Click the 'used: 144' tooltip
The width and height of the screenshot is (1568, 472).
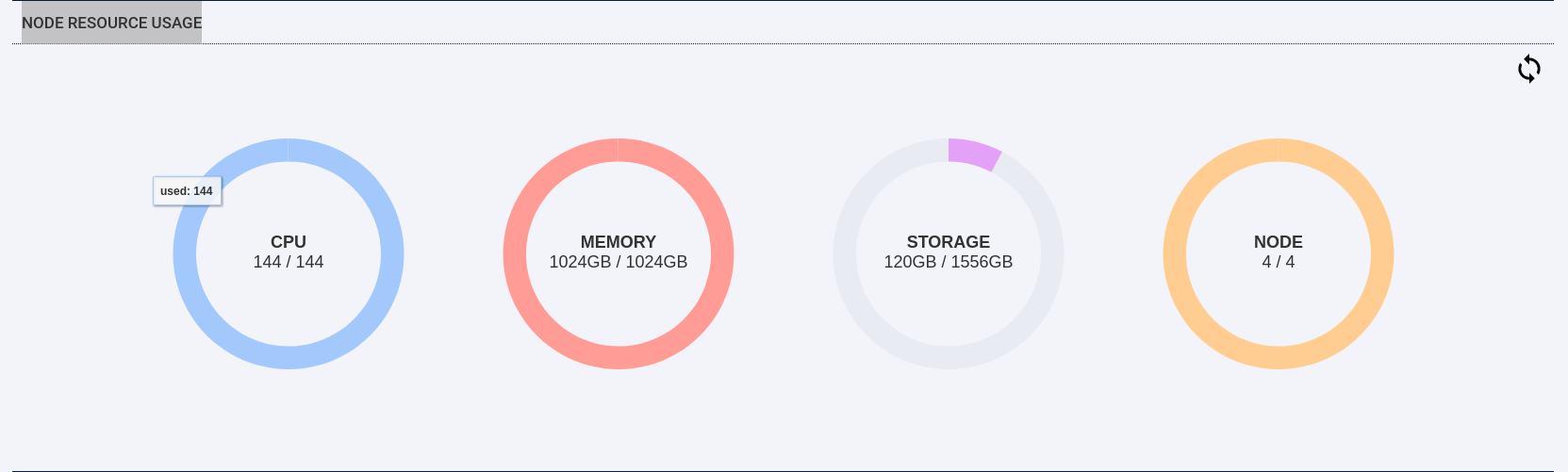[188, 191]
